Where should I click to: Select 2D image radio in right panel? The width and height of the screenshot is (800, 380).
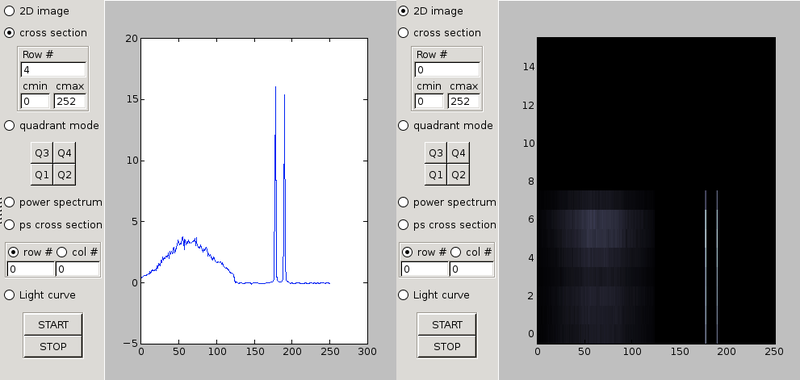pos(403,11)
